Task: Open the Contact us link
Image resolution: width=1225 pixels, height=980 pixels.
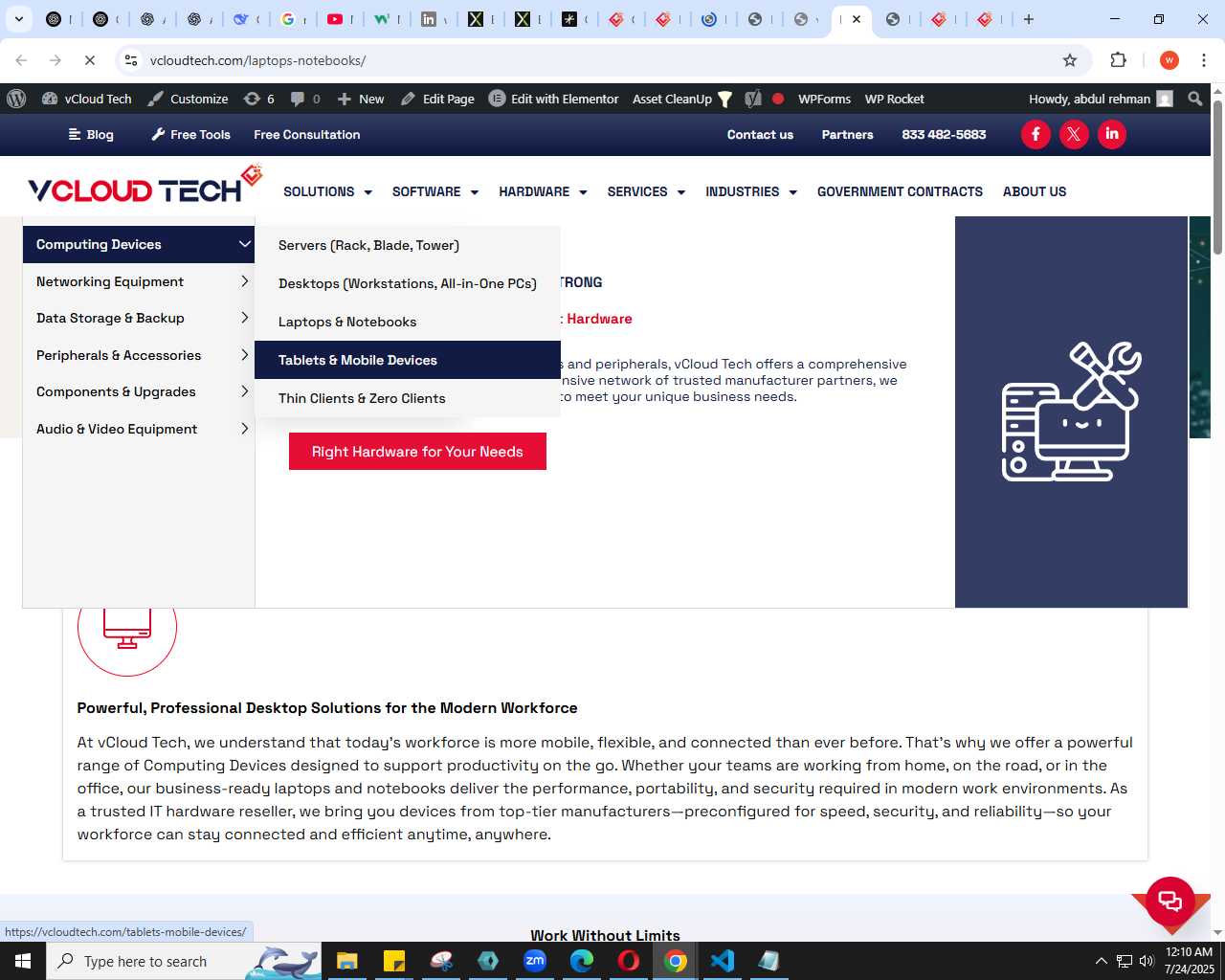Action: pyautogui.click(x=760, y=134)
